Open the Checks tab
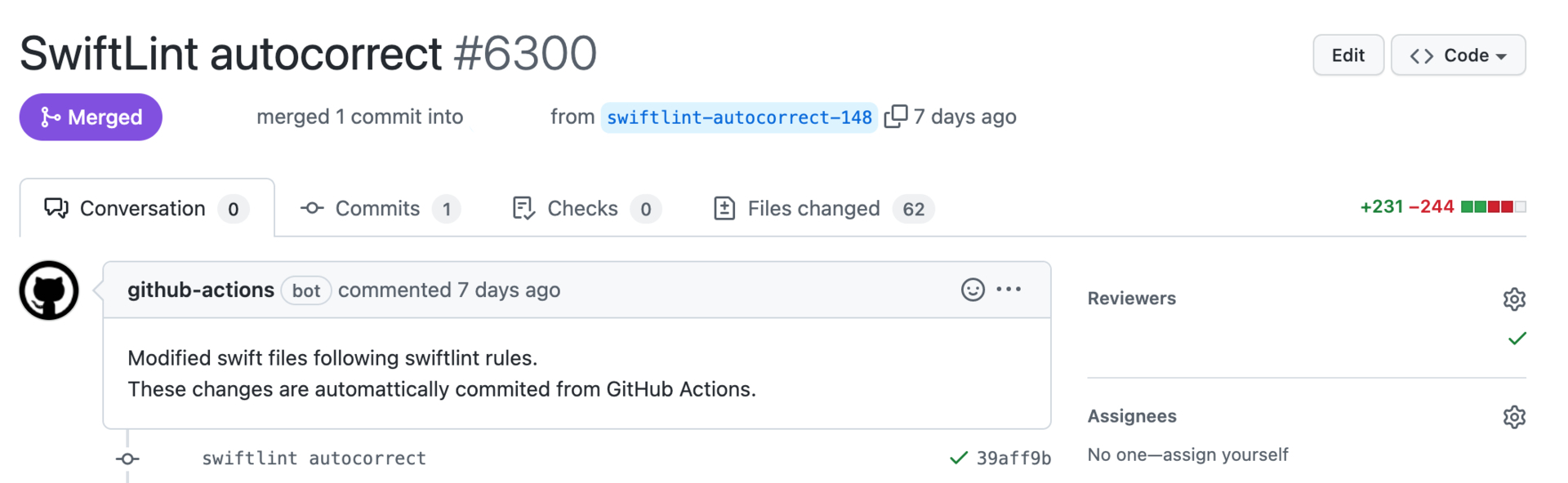 coord(581,208)
